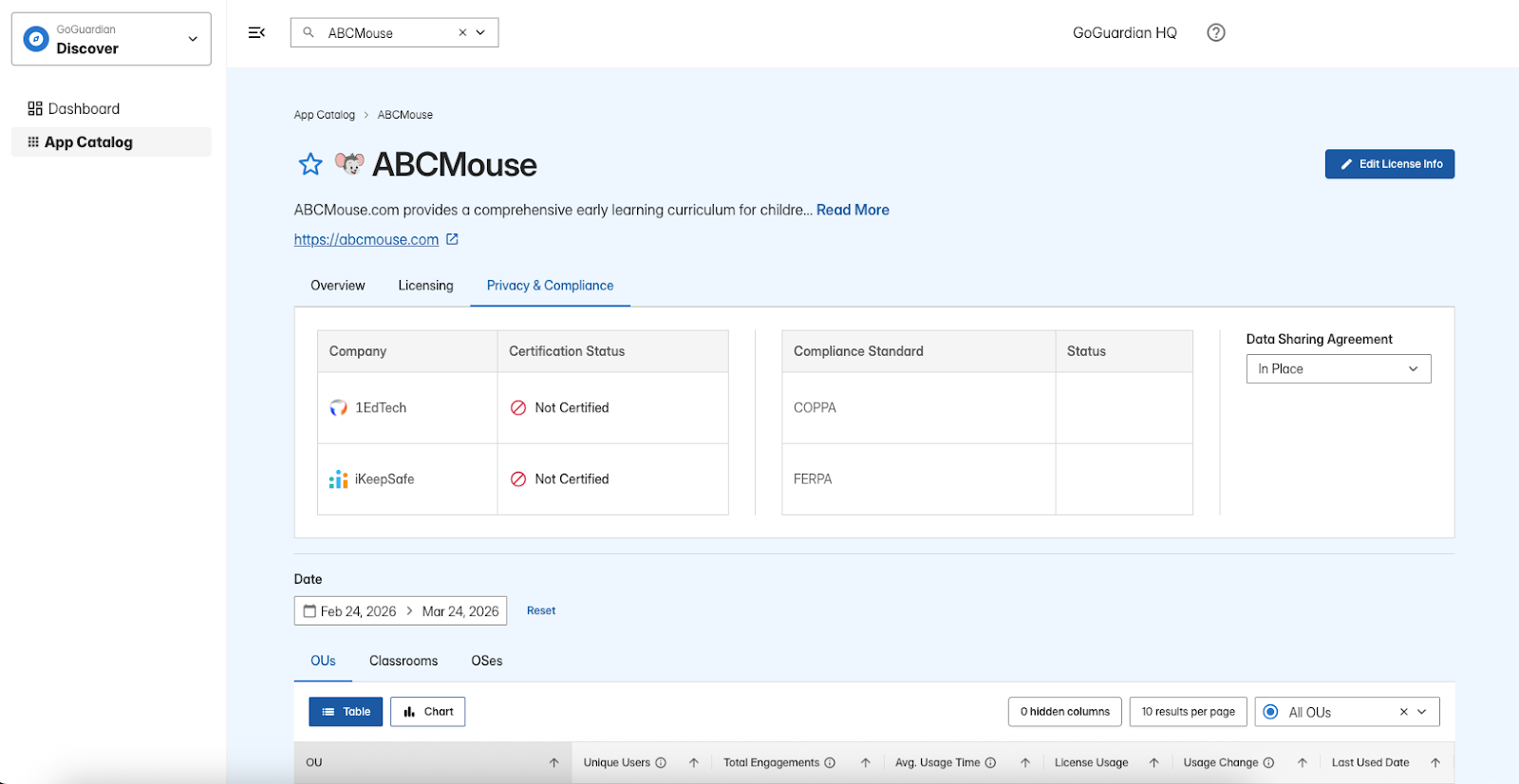The width and height of the screenshot is (1519, 784).
Task: Switch to Chart view
Action: 428,712
